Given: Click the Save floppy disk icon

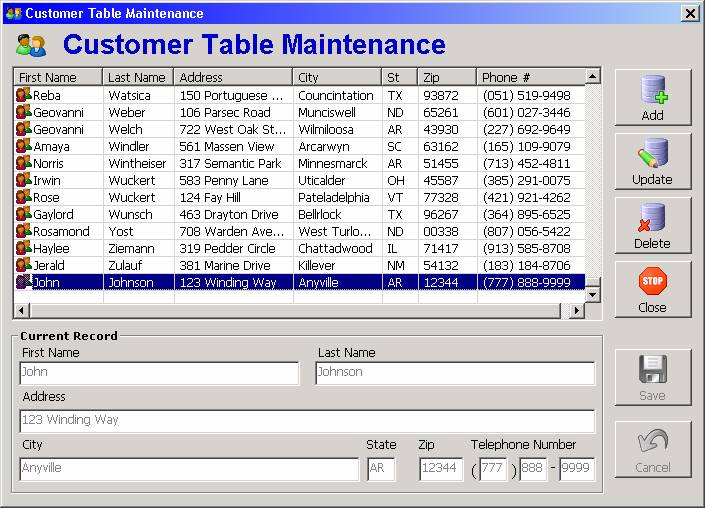Looking at the screenshot, I should (652, 370).
